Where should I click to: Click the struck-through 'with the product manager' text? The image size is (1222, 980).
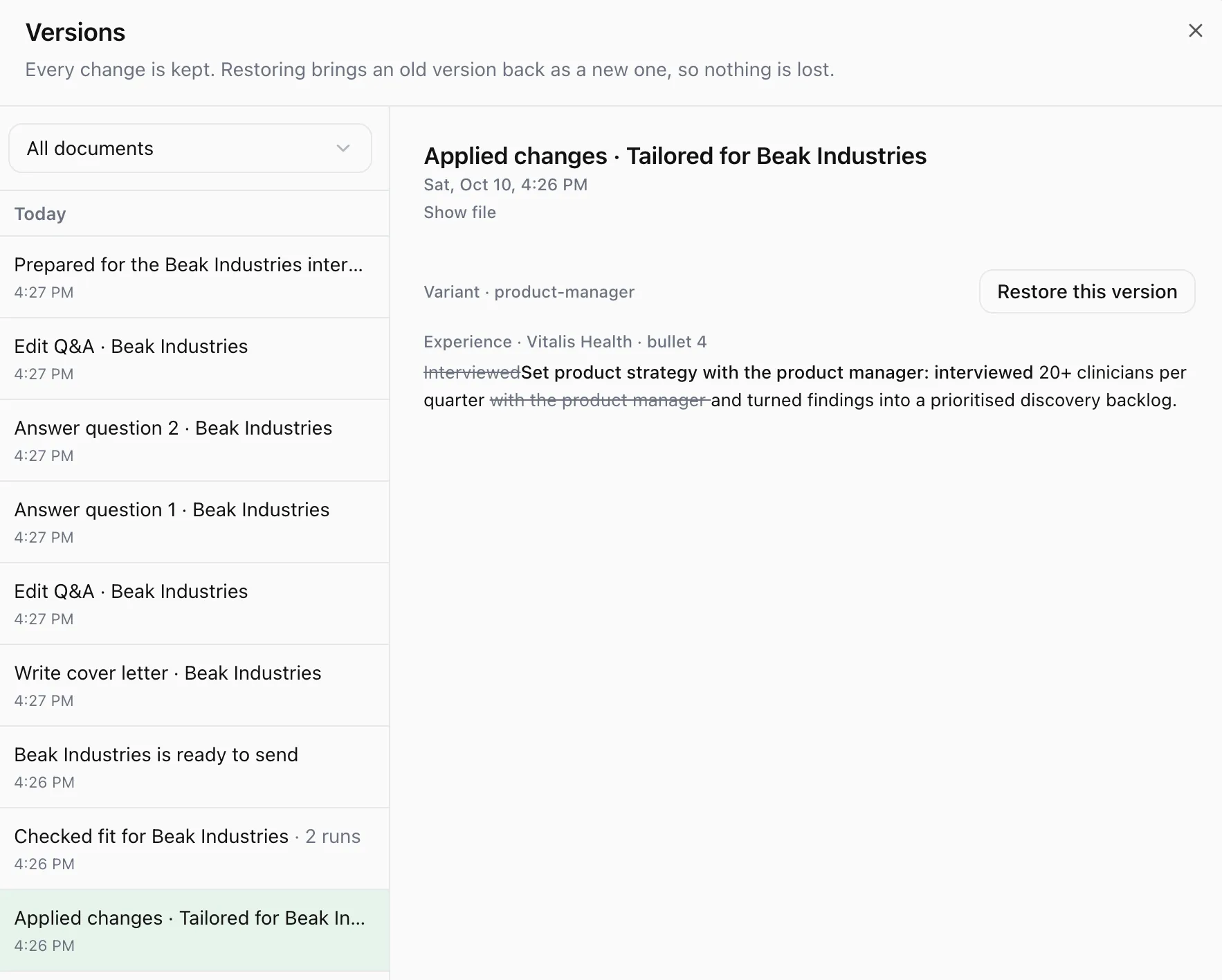point(599,400)
